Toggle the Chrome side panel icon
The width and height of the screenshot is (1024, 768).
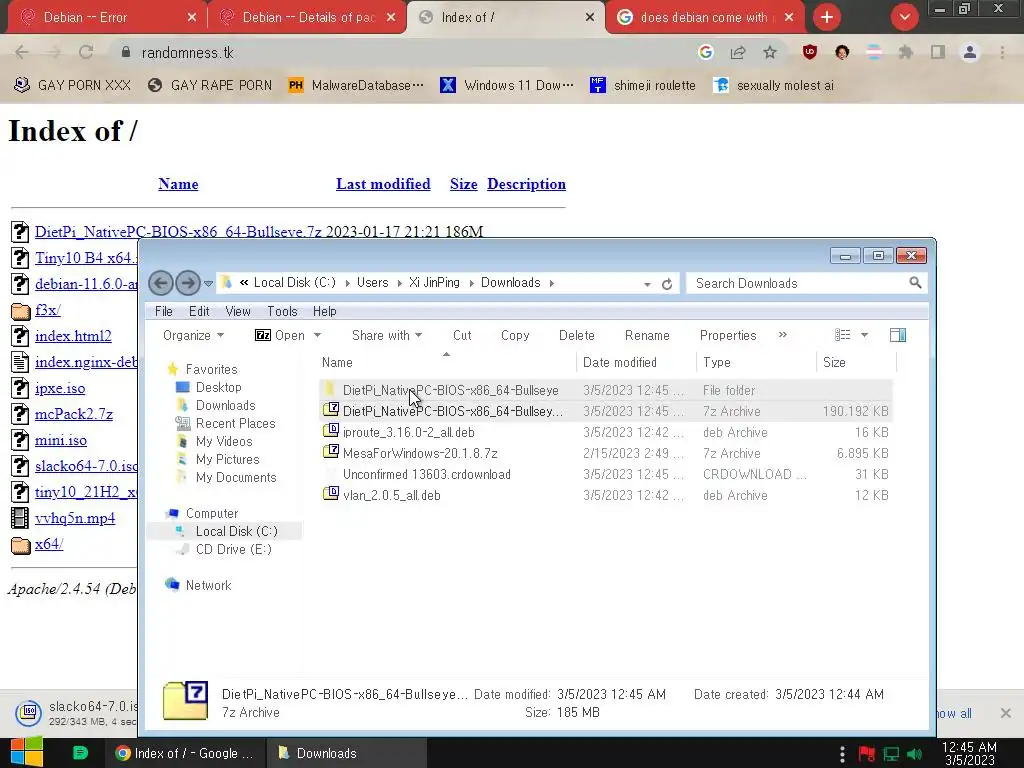tap(938, 52)
